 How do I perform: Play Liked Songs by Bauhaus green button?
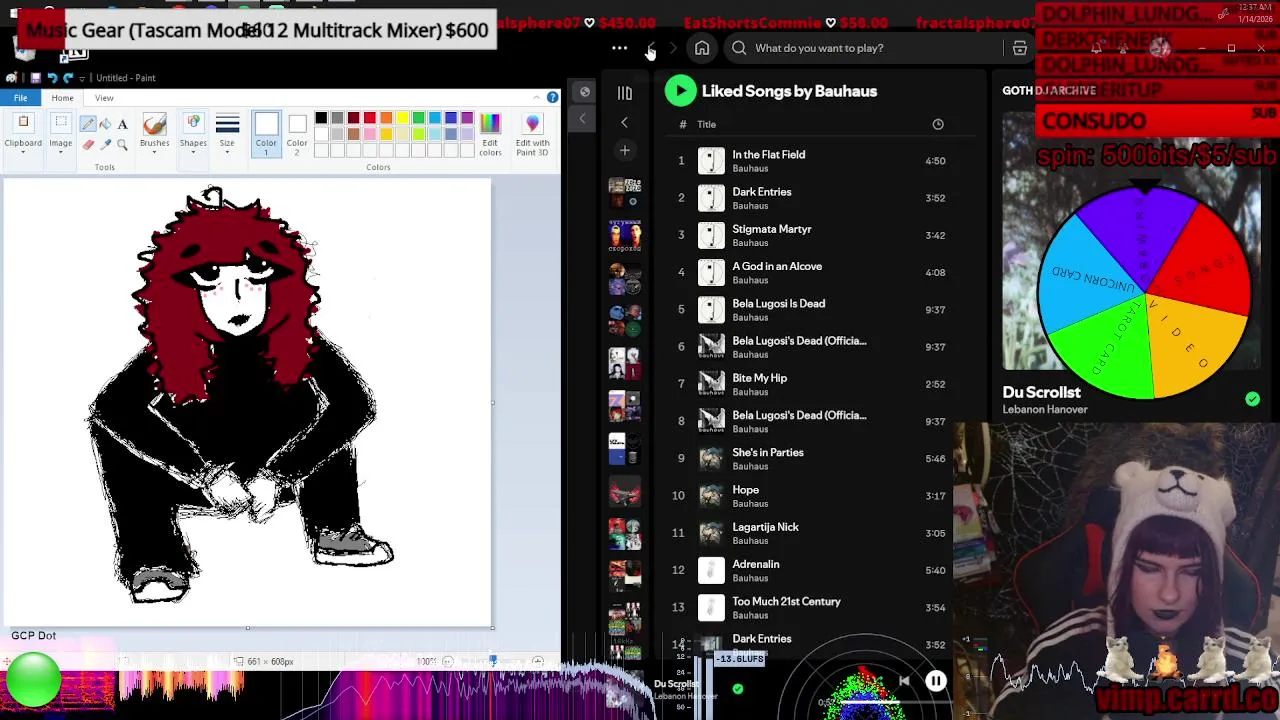coord(681,91)
